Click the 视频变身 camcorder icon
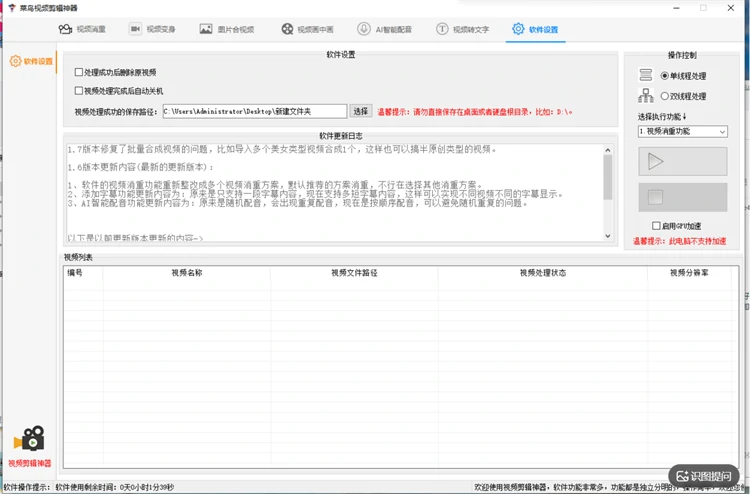The height and width of the screenshot is (494, 750). click(135, 29)
